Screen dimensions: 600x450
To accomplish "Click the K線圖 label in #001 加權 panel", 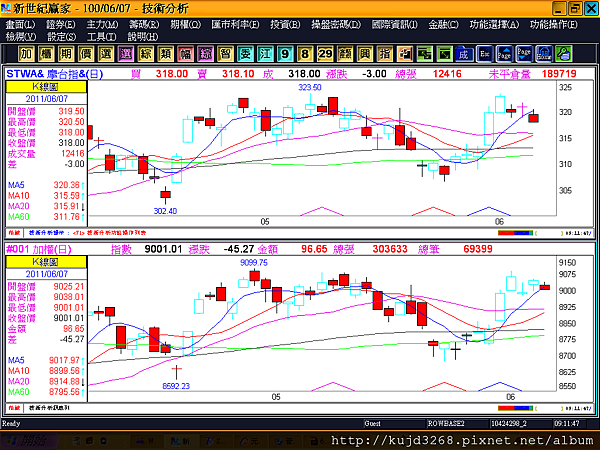I will click(46, 262).
